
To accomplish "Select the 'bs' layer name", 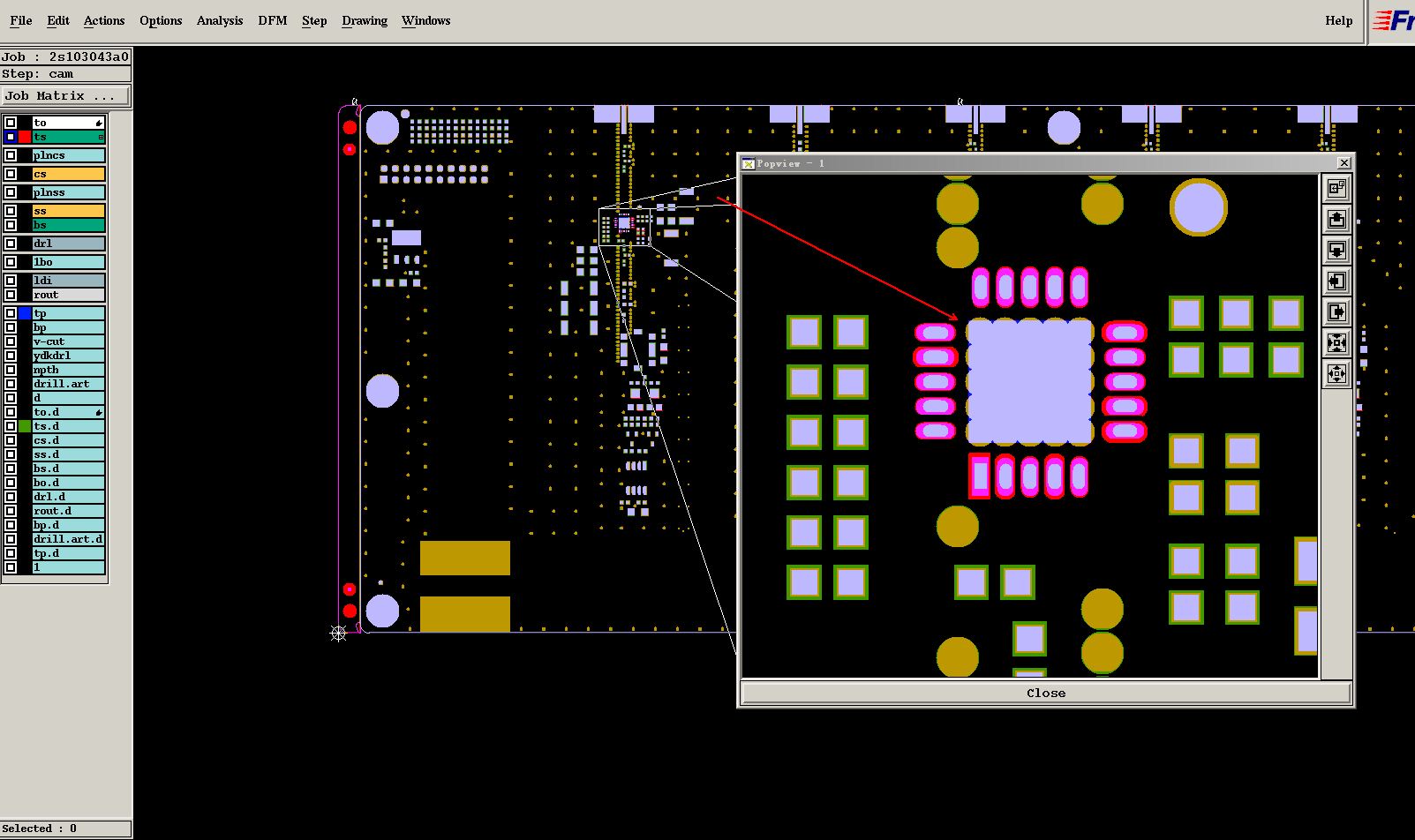I will coord(69,225).
